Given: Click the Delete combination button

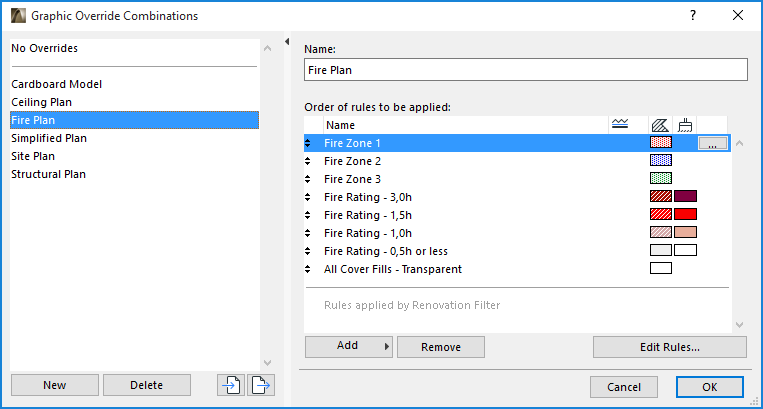Looking at the screenshot, I should (x=146, y=385).
